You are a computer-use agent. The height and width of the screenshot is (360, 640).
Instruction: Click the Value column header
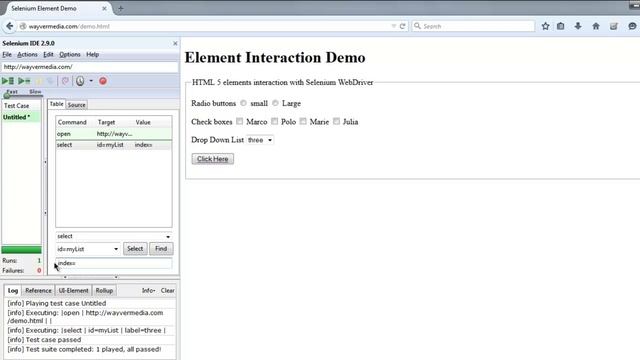click(143, 122)
